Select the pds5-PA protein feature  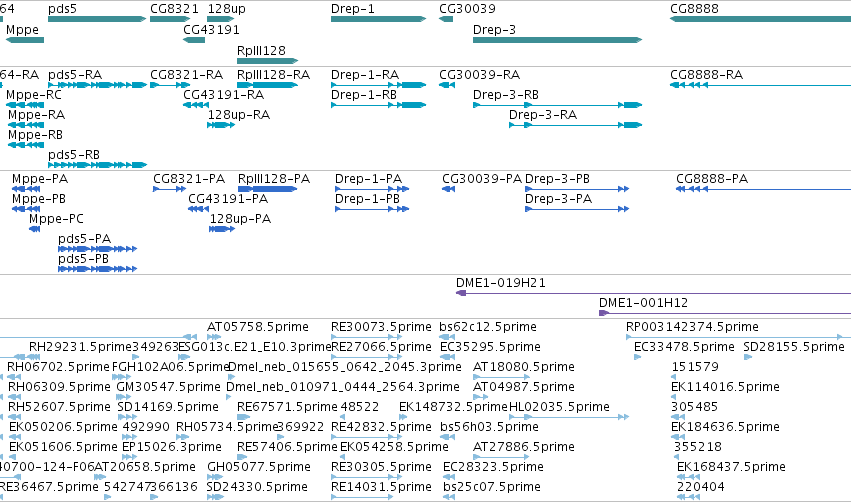click(x=98, y=249)
